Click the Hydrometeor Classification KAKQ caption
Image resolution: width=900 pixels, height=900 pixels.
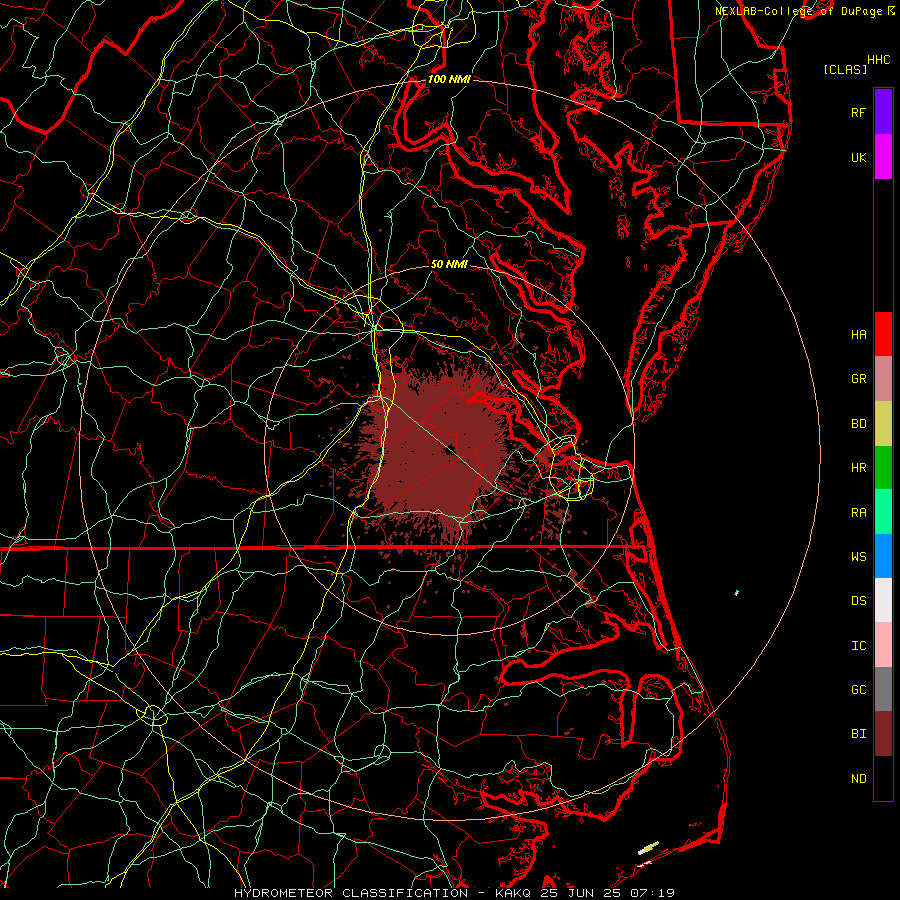tap(454, 893)
